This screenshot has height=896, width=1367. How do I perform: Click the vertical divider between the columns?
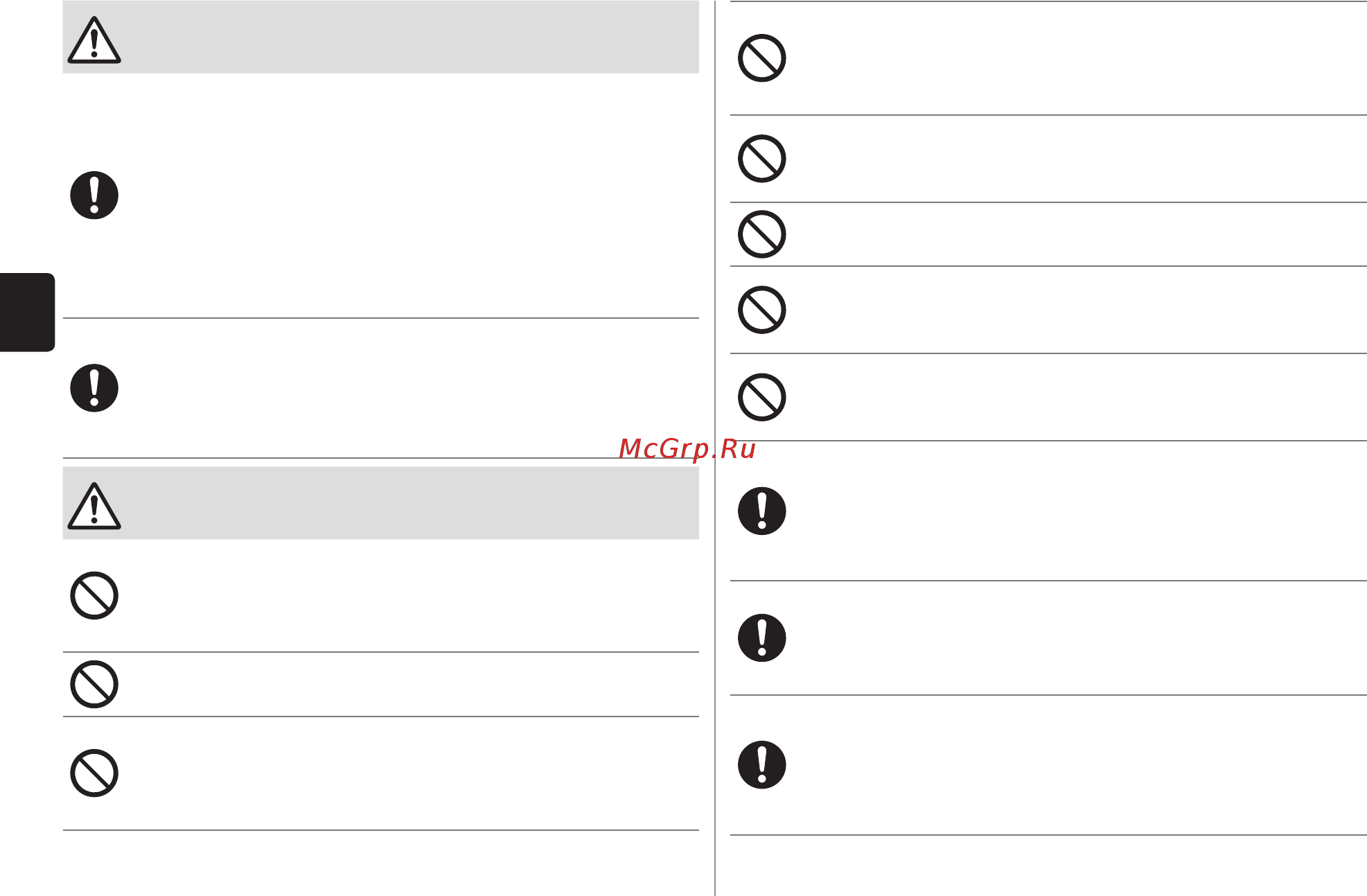pyautogui.click(x=715, y=448)
